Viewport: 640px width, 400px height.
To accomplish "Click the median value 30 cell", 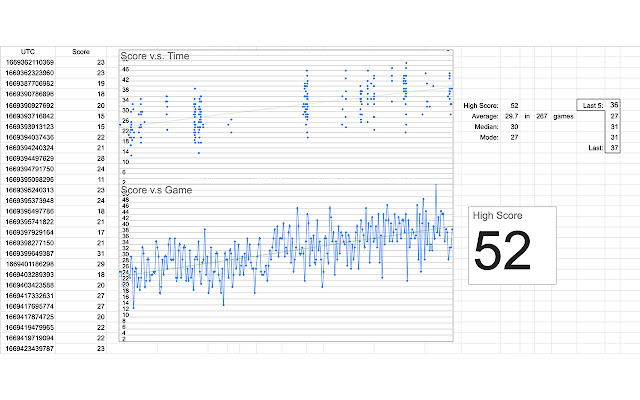I will [510, 127].
